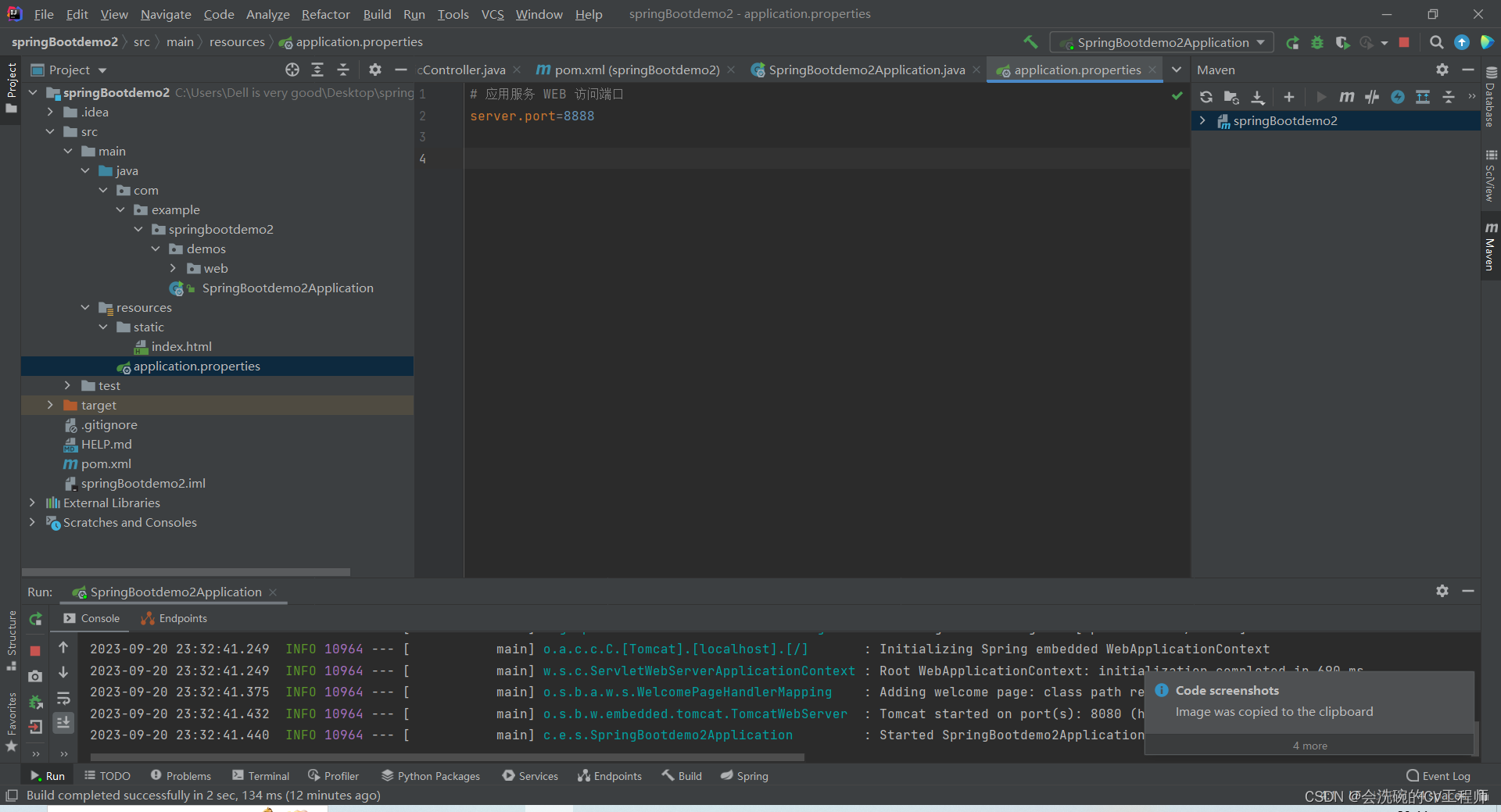Open the File menu

coord(44,14)
